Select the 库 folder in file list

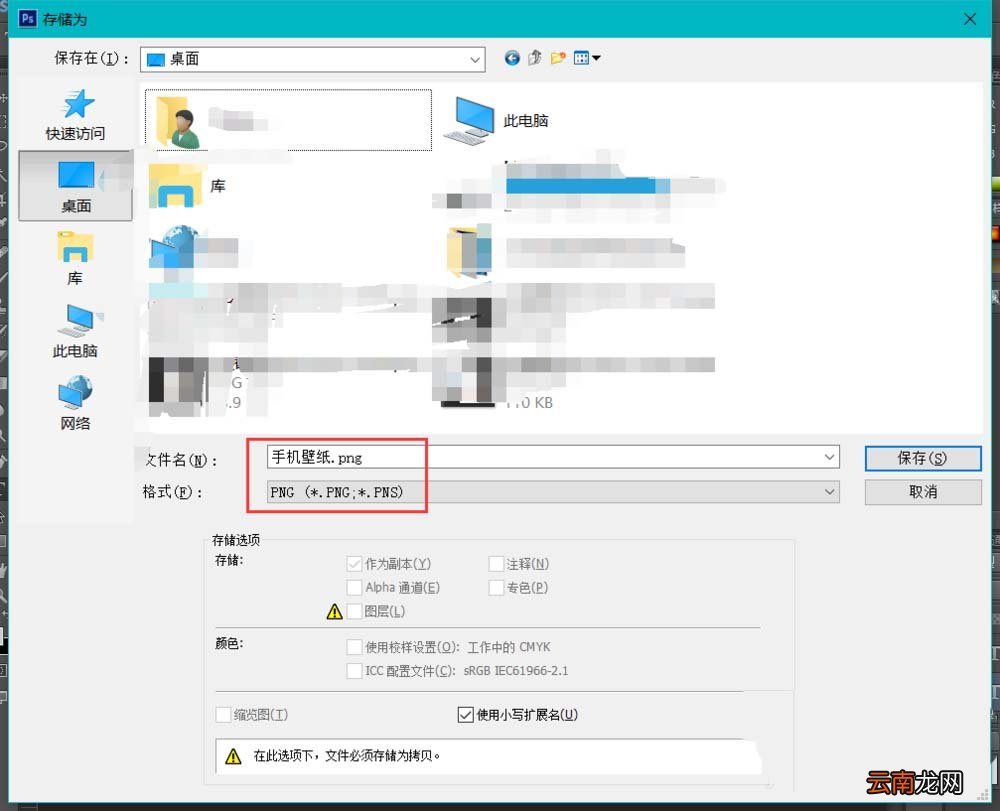(x=188, y=186)
